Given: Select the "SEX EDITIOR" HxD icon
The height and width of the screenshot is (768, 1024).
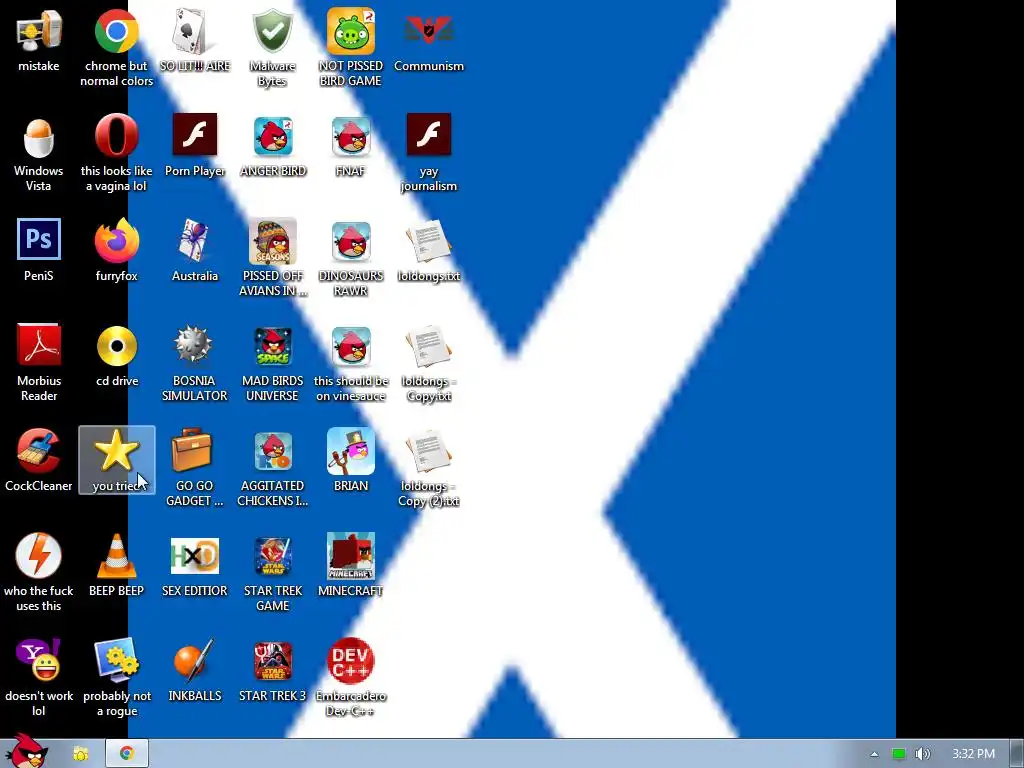Looking at the screenshot, I should (x=195, y=556).
